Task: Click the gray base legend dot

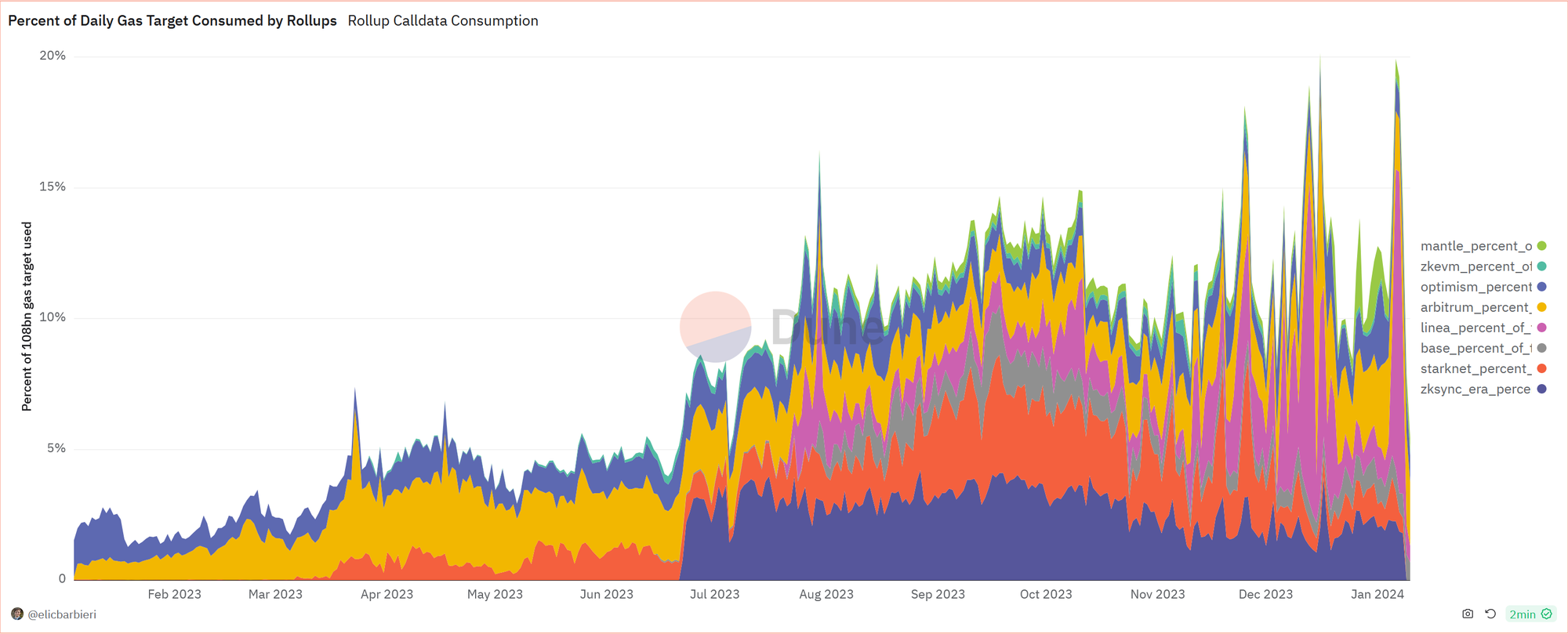Action: coord(1541,348)
